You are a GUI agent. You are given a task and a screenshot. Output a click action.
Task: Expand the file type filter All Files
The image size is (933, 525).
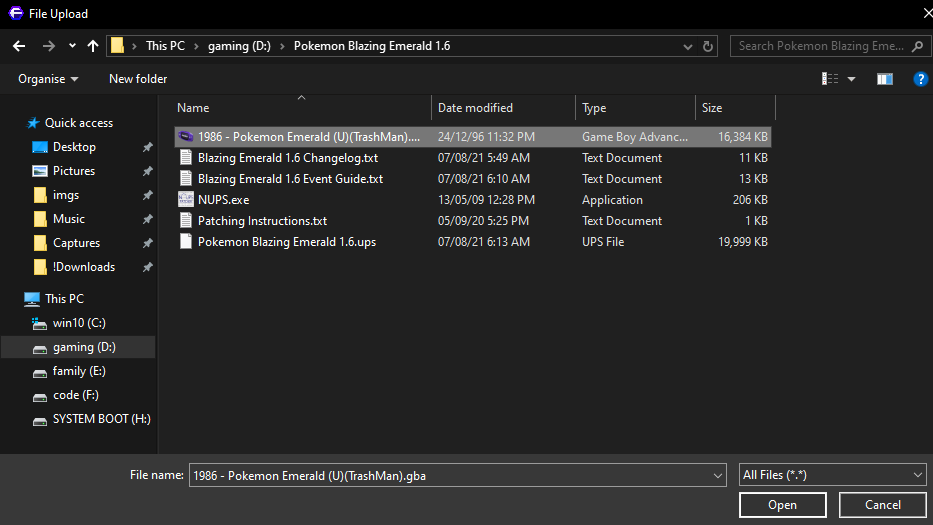coord(832,475)
